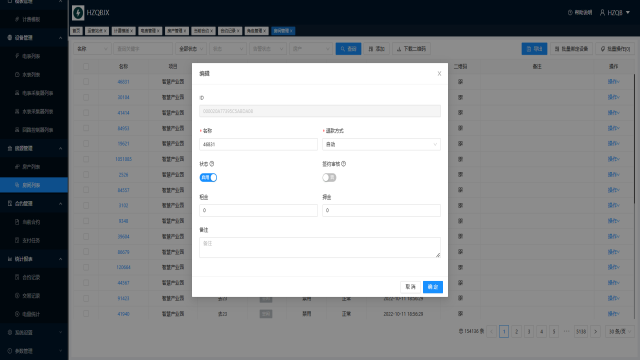Click the 电量统计 sidebar icon
The height and width of the screenshot is (360, 640).
[x=17, y=314]
